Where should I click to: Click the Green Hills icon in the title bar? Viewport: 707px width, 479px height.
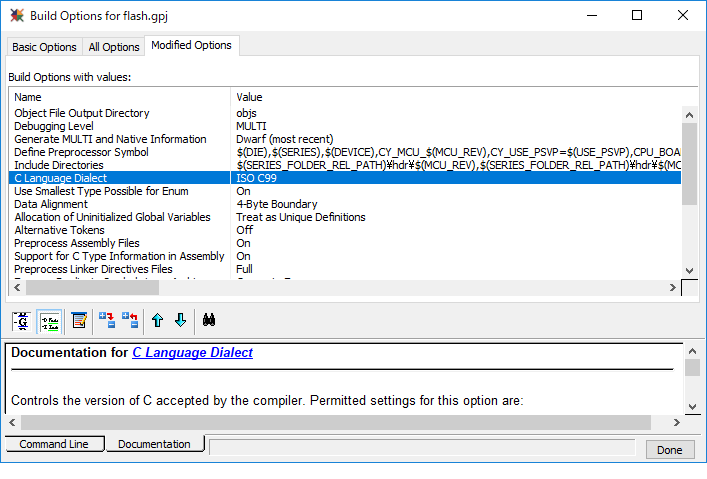[x=17, y=15]
